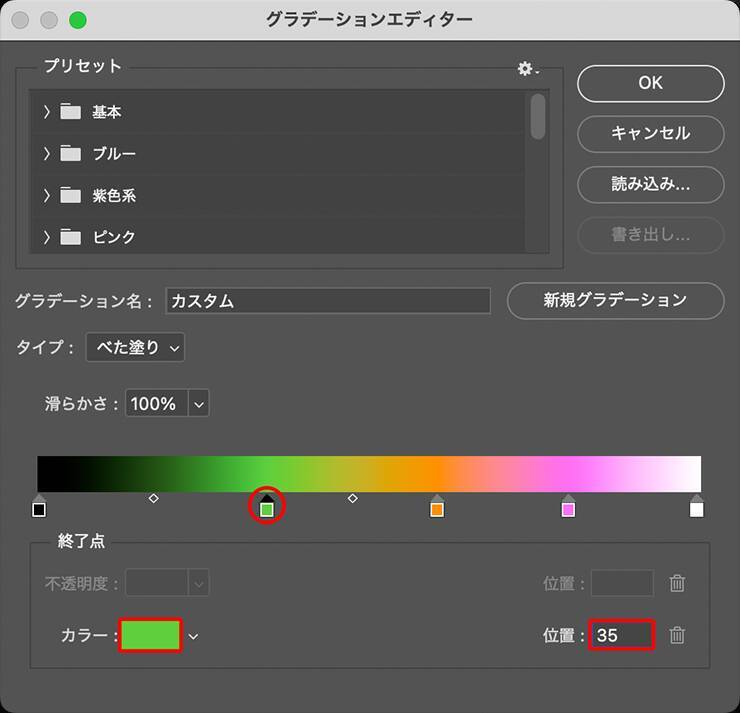Click the 基本 folder icon
The image size is (740, 713).
click(70, 112)
